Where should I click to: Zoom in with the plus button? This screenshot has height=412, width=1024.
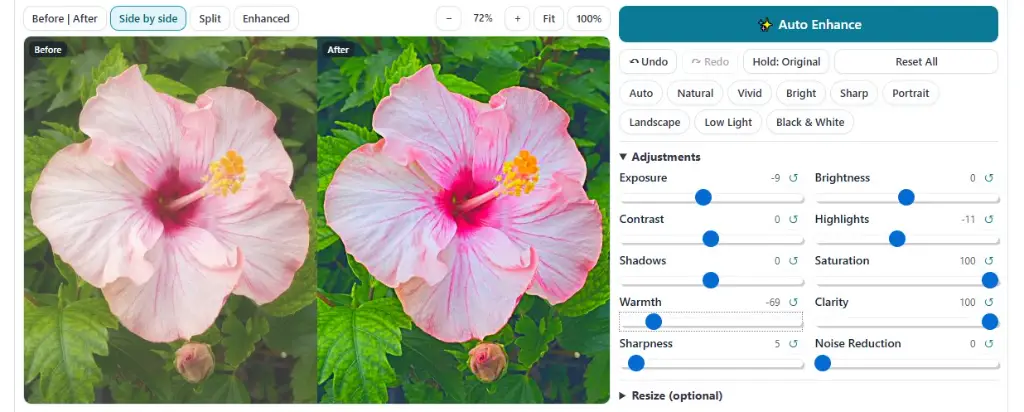517,18
